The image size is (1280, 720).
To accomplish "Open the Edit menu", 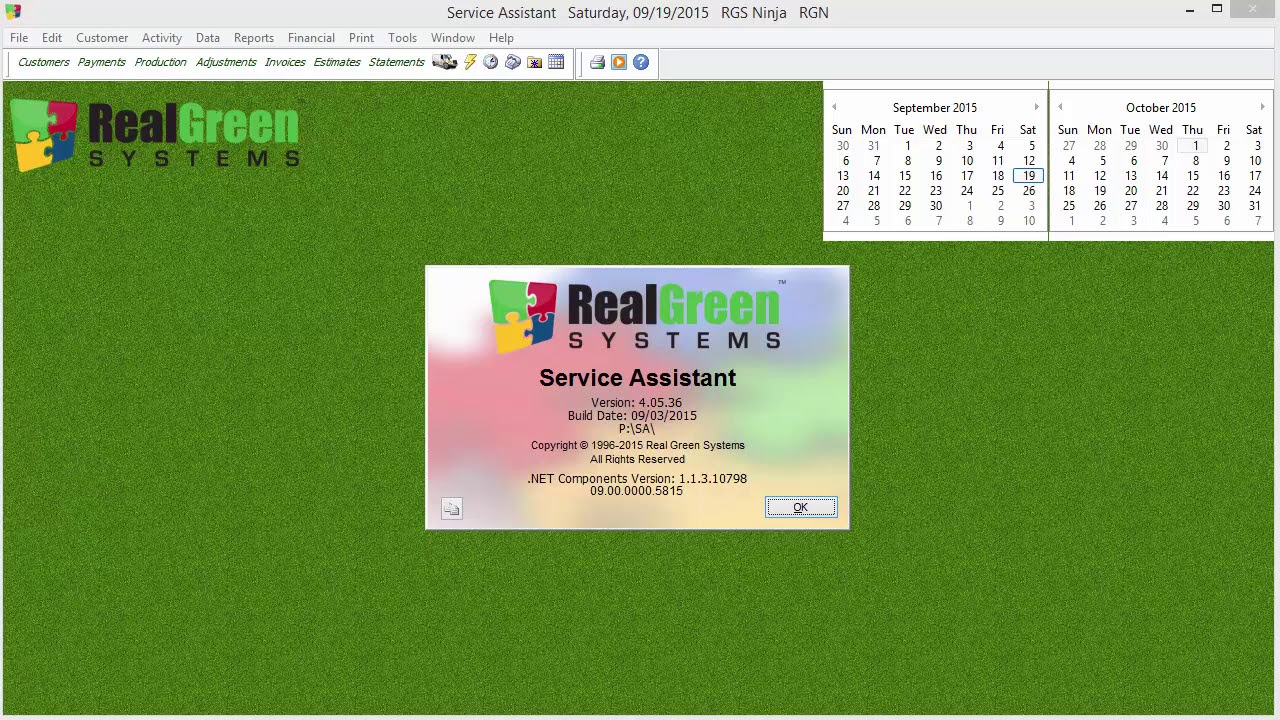I will [x=52, y=38].
